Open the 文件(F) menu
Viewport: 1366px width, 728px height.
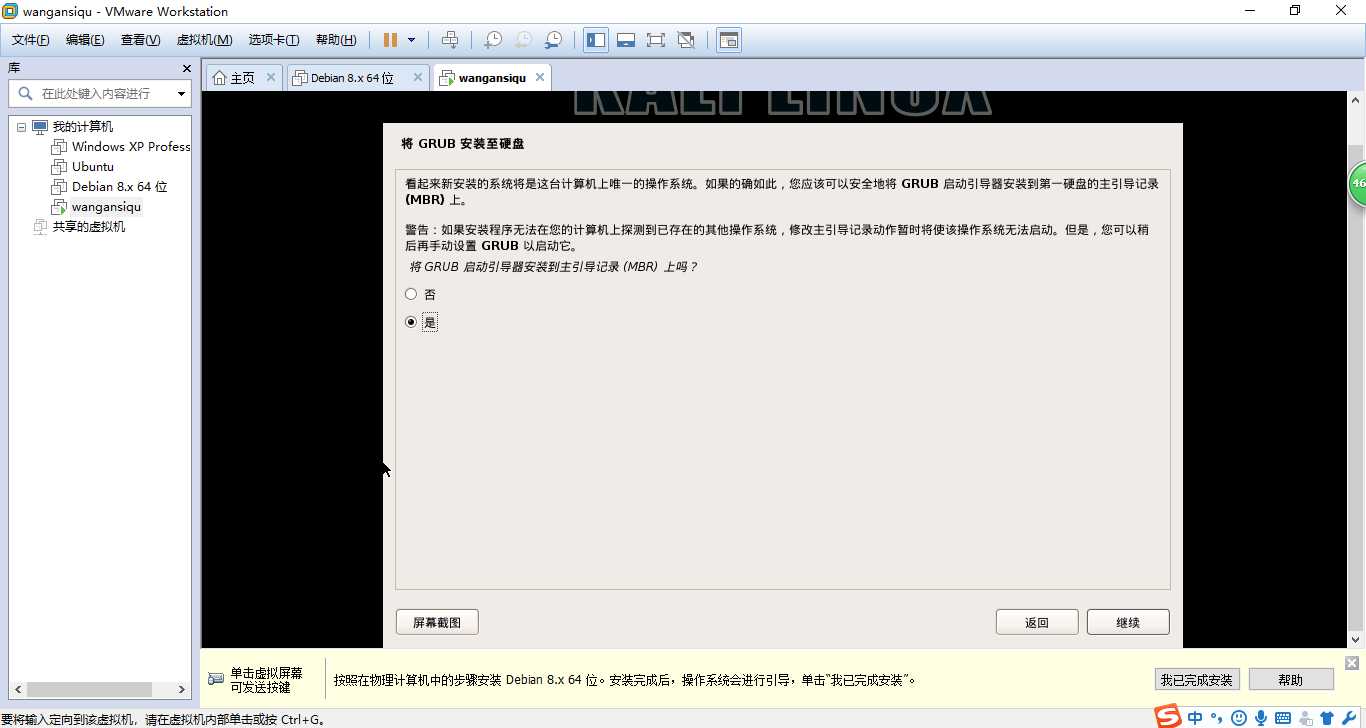[30, 40]
